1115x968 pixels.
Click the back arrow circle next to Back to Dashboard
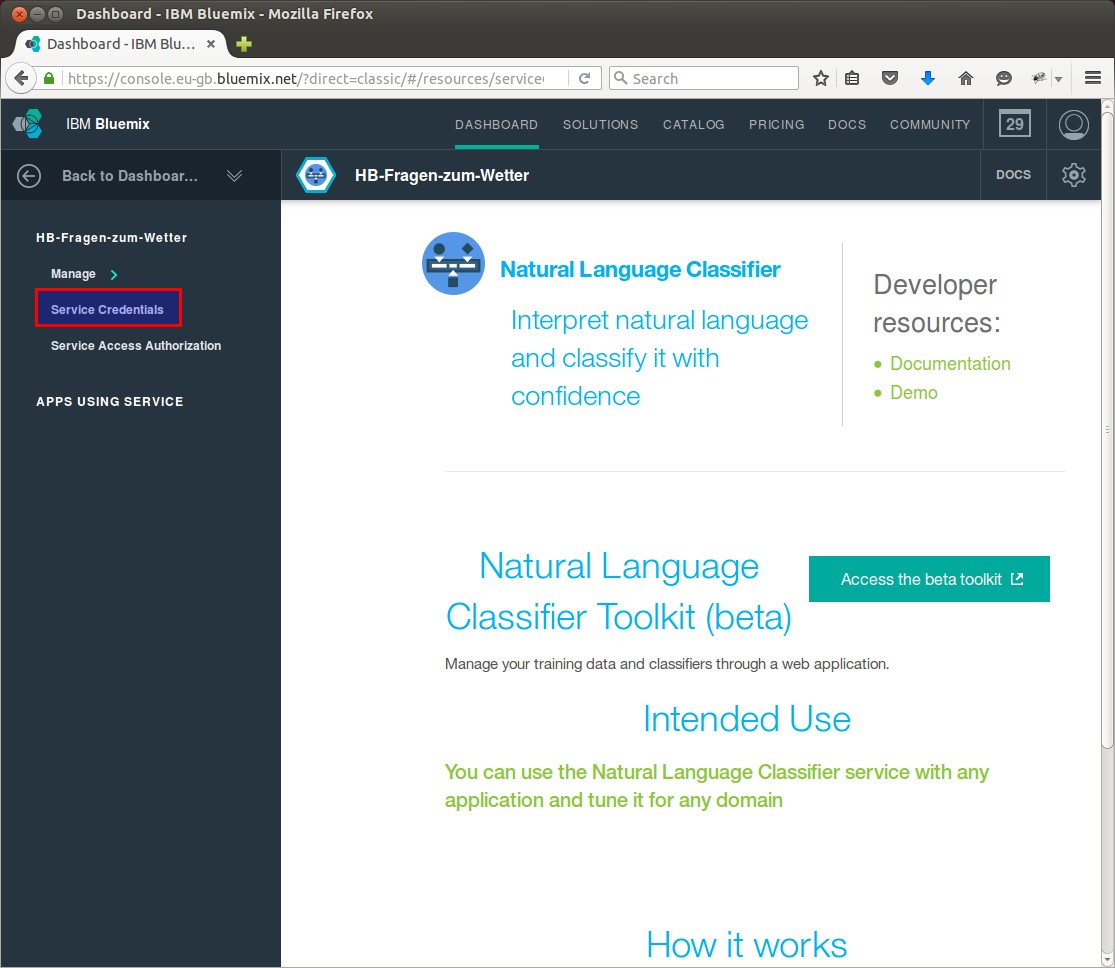(x=29, y=176)
